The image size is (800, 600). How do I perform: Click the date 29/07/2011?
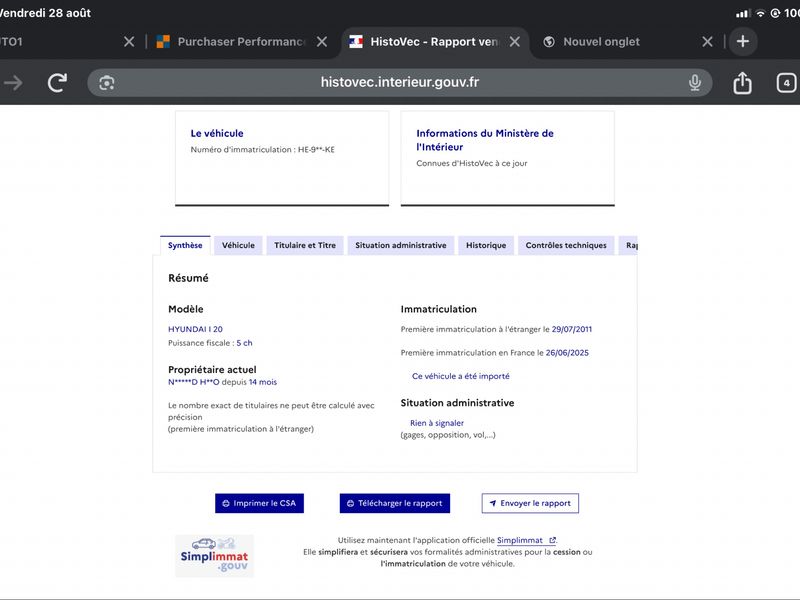click(x=572, y=329)
